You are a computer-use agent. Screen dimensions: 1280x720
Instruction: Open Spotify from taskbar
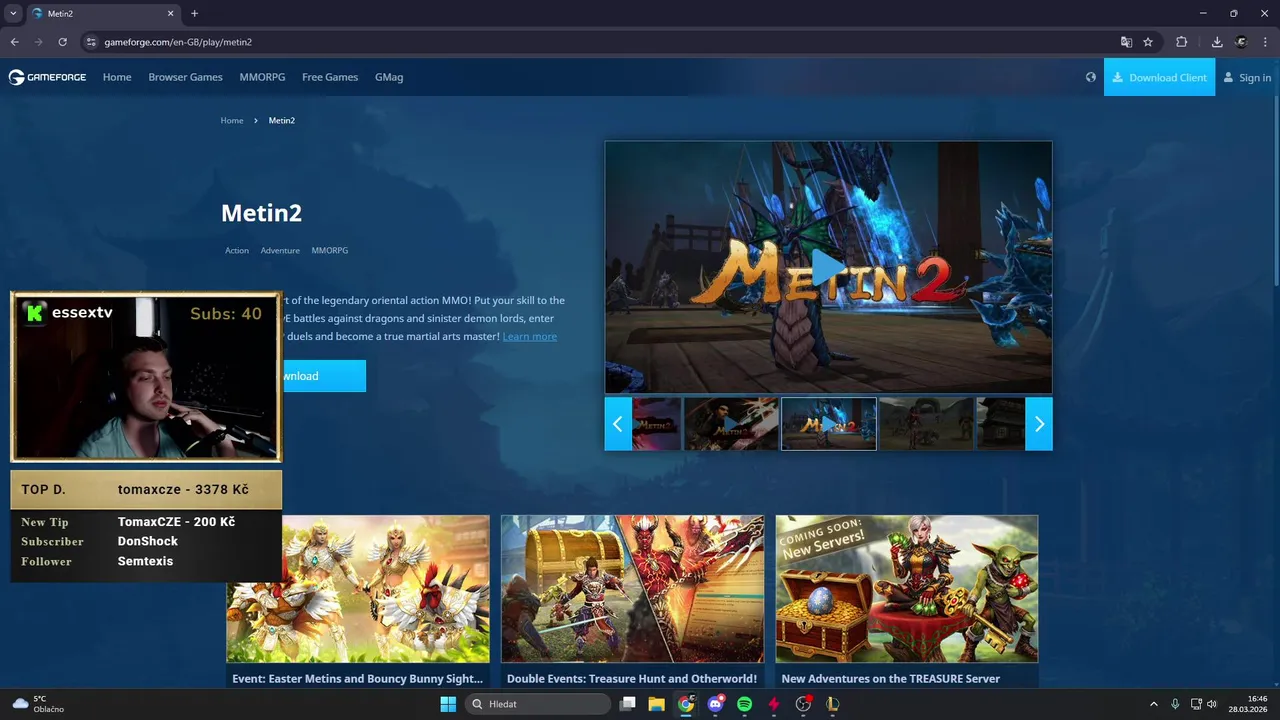click(745, 704)
